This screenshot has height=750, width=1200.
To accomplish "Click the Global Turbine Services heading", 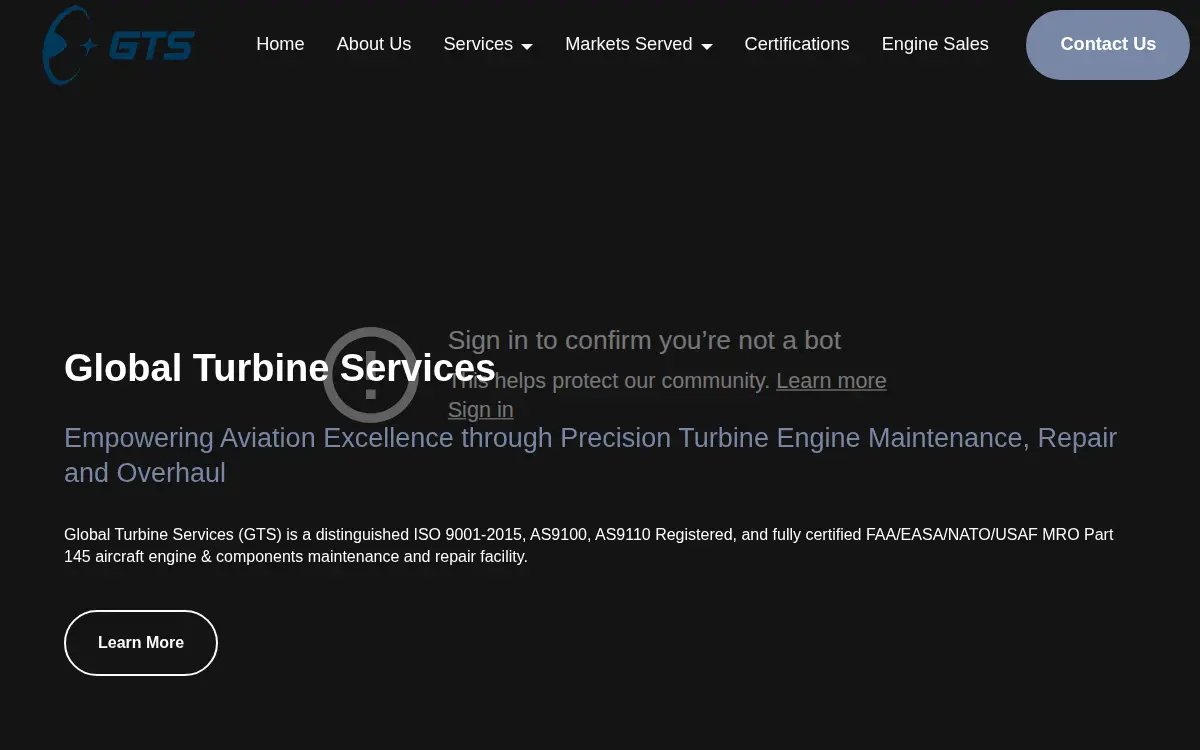I will [280, 368].
